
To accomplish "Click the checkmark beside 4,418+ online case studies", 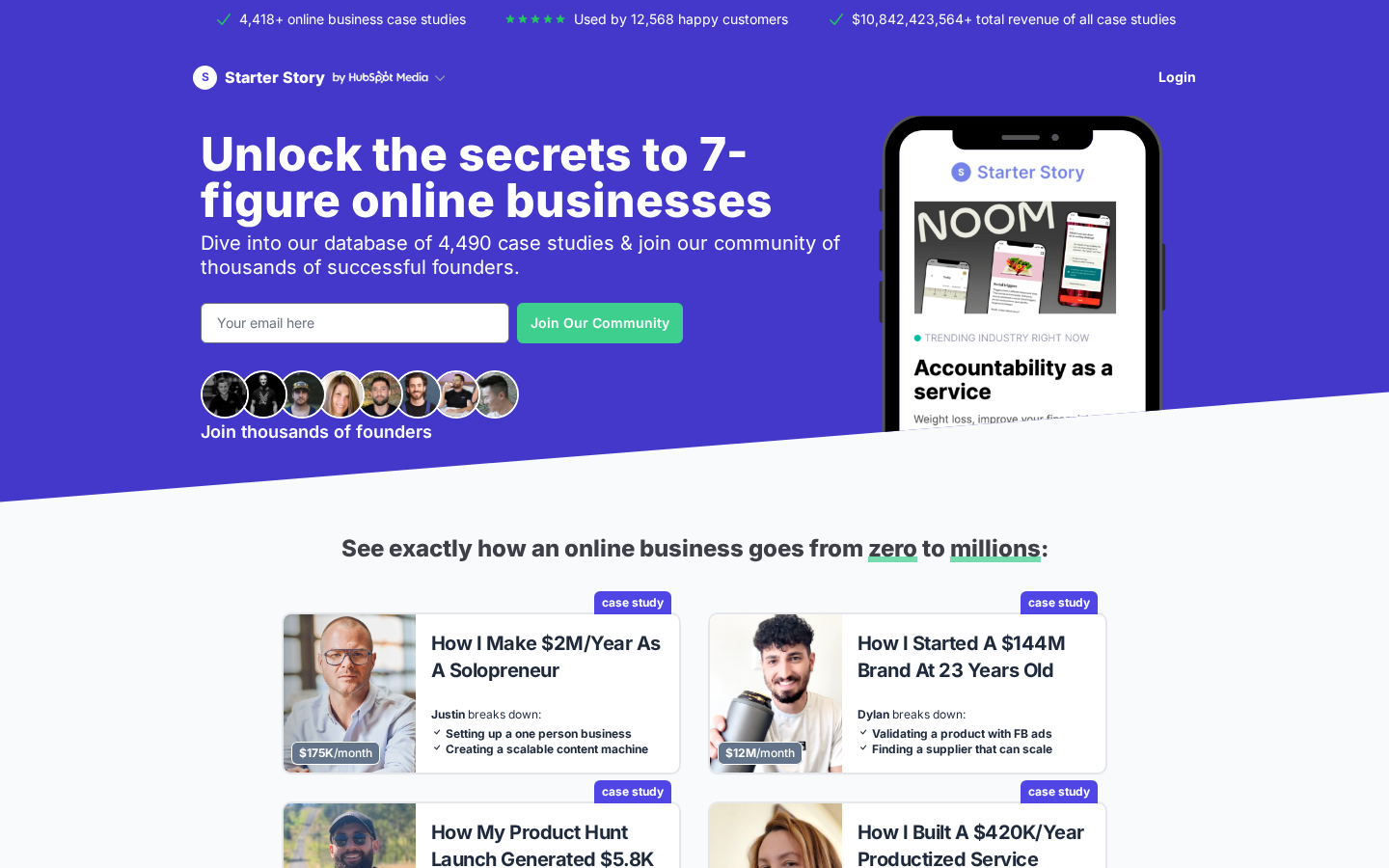I will [224, 19].
